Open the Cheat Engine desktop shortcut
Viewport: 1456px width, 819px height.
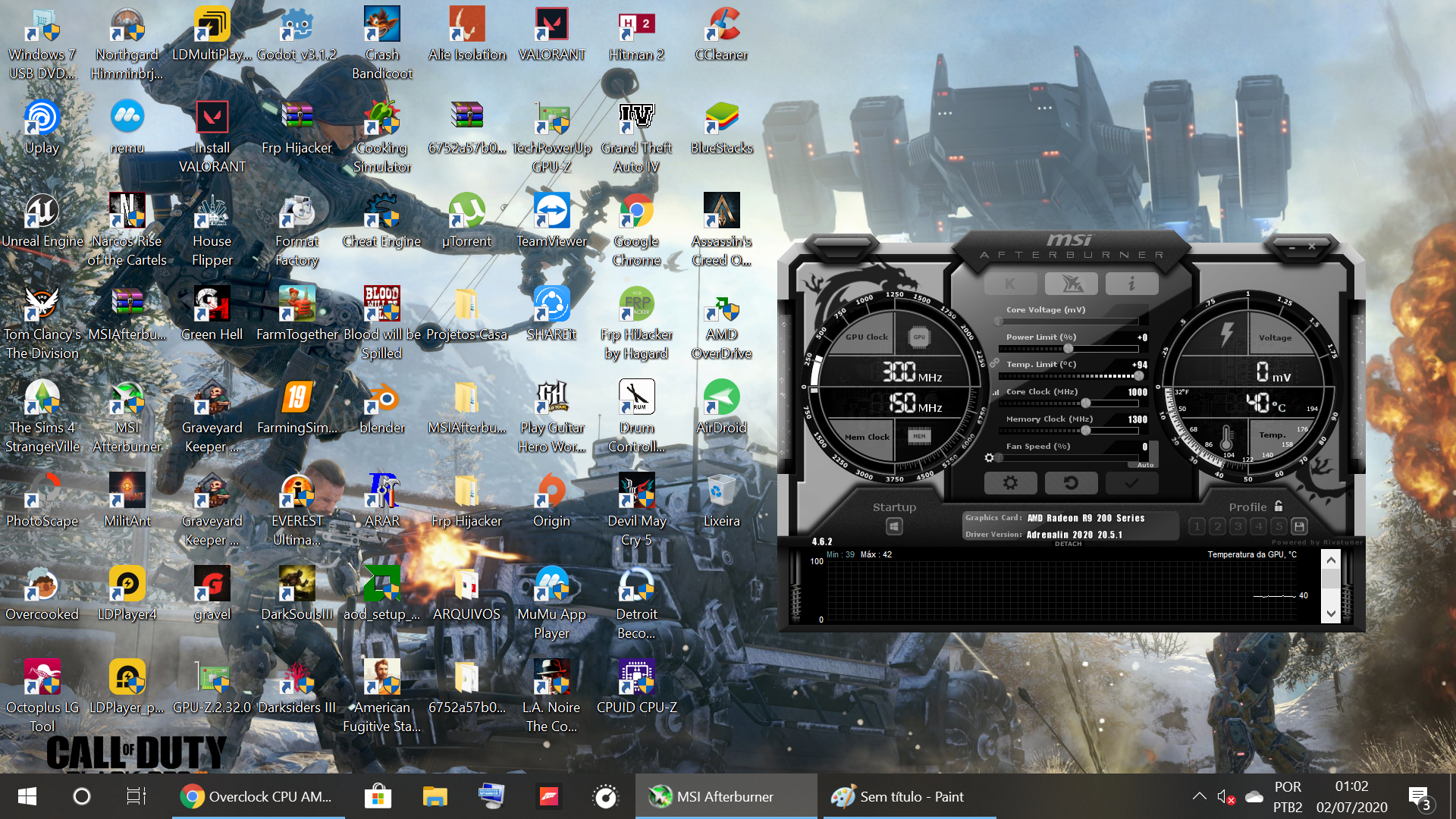tap(381, 221)
